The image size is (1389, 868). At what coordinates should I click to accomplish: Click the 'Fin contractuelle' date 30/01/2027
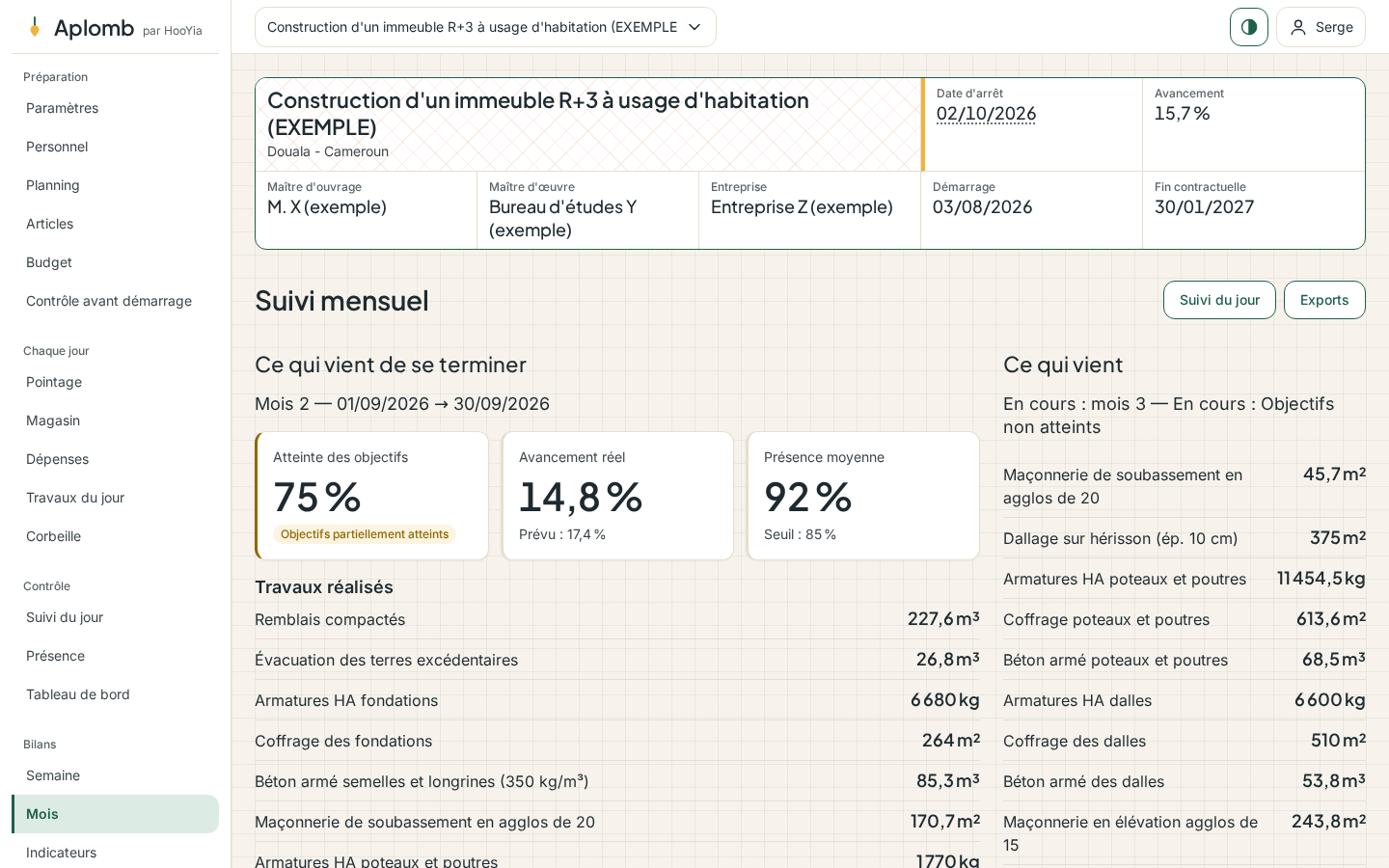[x=1204, y=207]
